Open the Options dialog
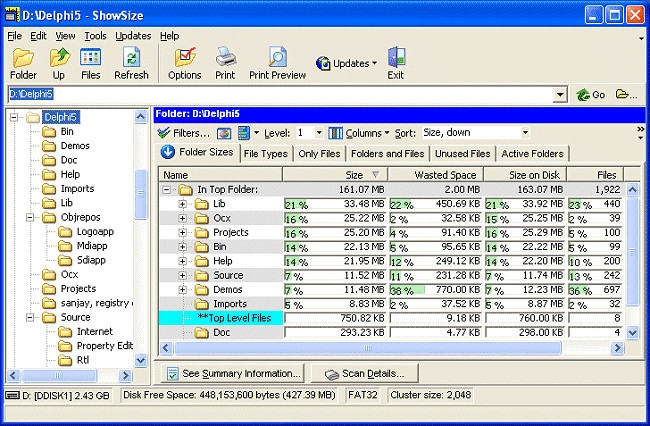The width and height of the screenshot is (650, 426). tap(185, 58)
